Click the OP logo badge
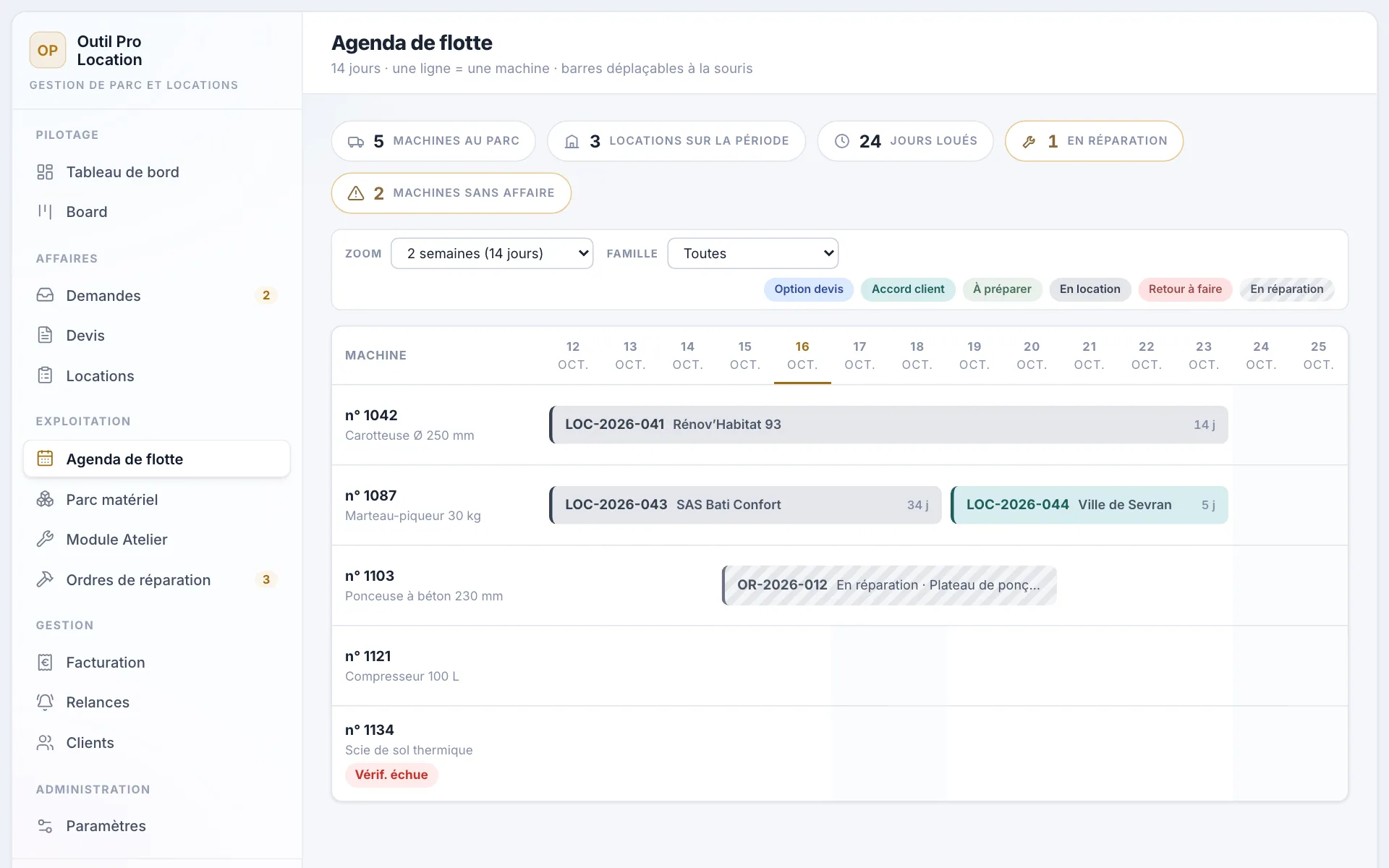Screen dimensions: 1389x868 coord(48,51)
